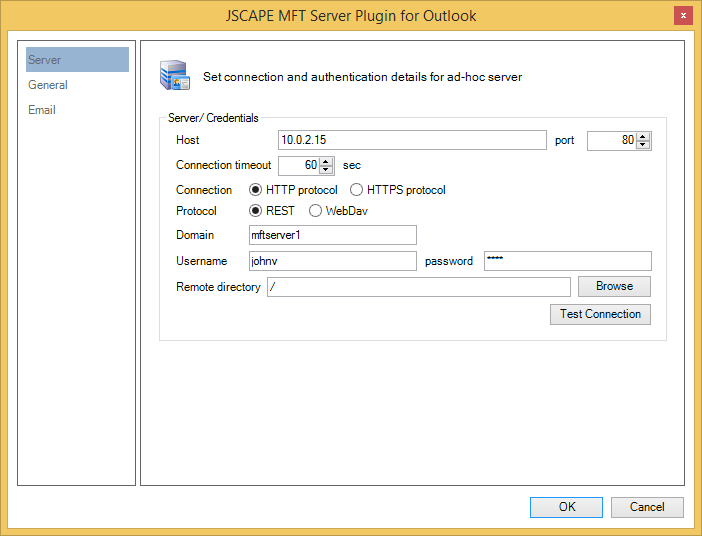
Task: Close the JSCAPE MFT Server Plugin dialog
Action: 683,16
